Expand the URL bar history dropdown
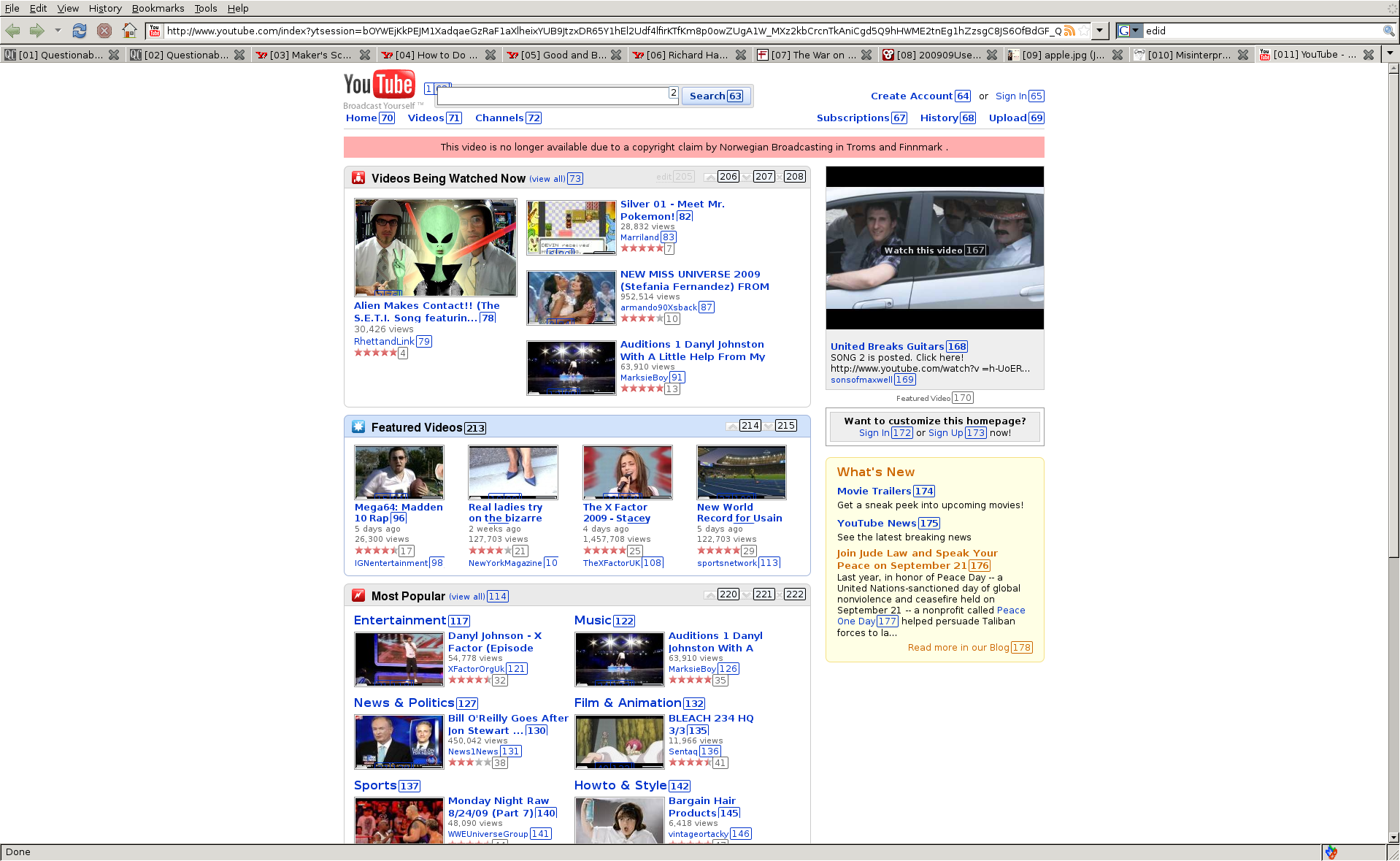 coord(1100,31)
